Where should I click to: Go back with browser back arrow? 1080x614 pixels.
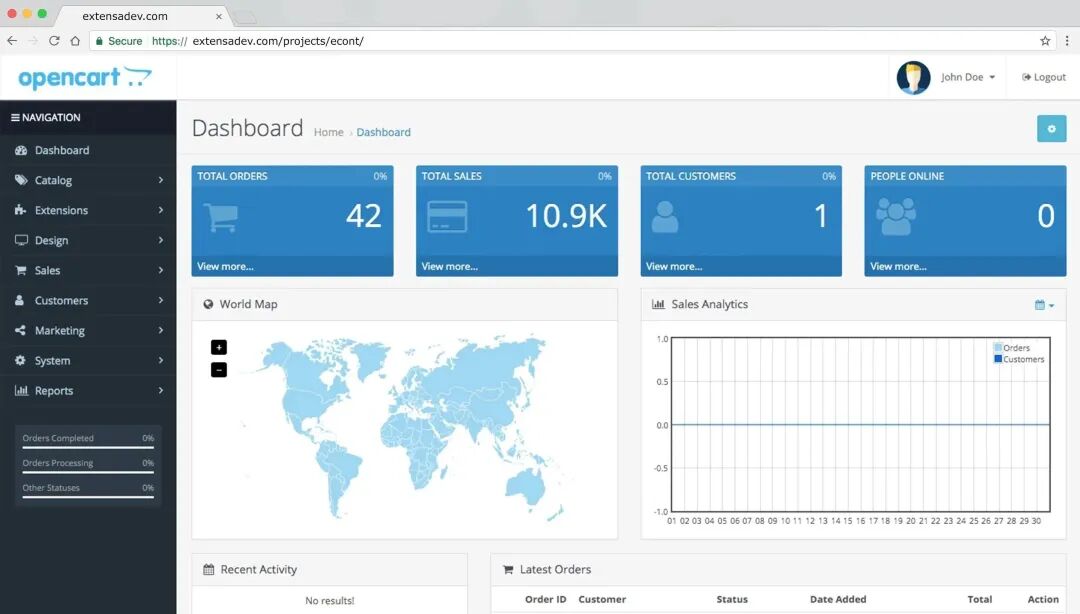(12, 41)
